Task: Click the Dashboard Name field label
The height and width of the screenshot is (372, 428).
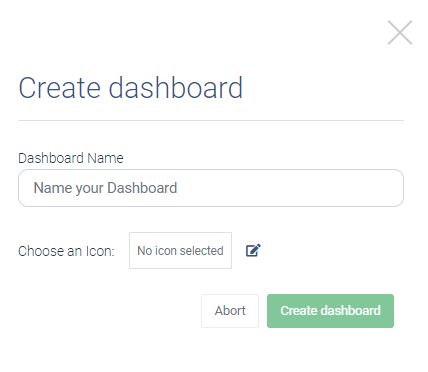Action: coord(71,158)
